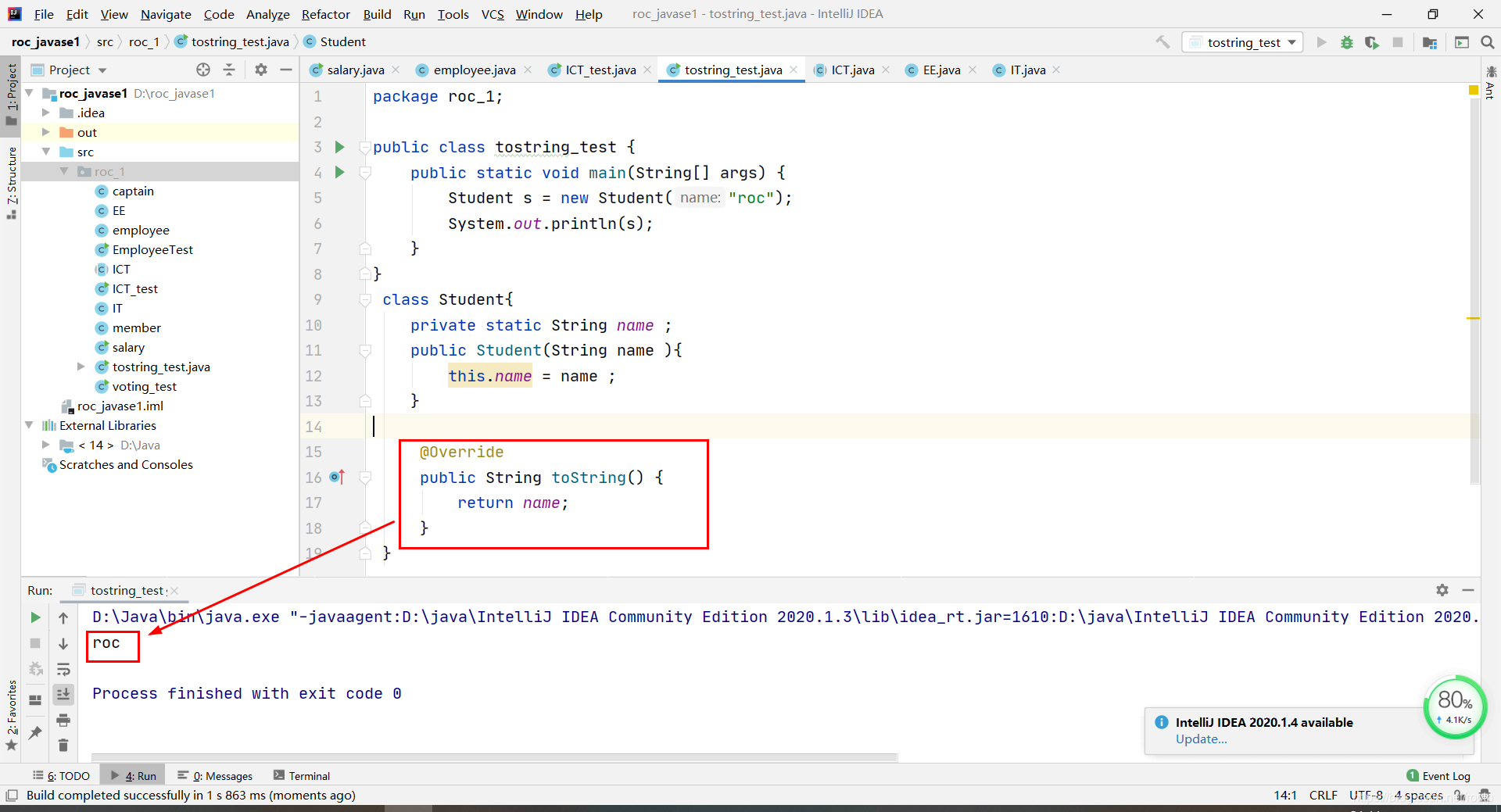Open the Event Log

[x=1438, y=776]
